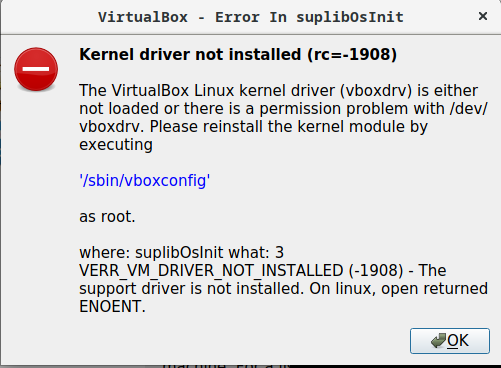Click the green arrow icon on OK
This screenshot has height=368, width=501.
[x=438, y=341]
